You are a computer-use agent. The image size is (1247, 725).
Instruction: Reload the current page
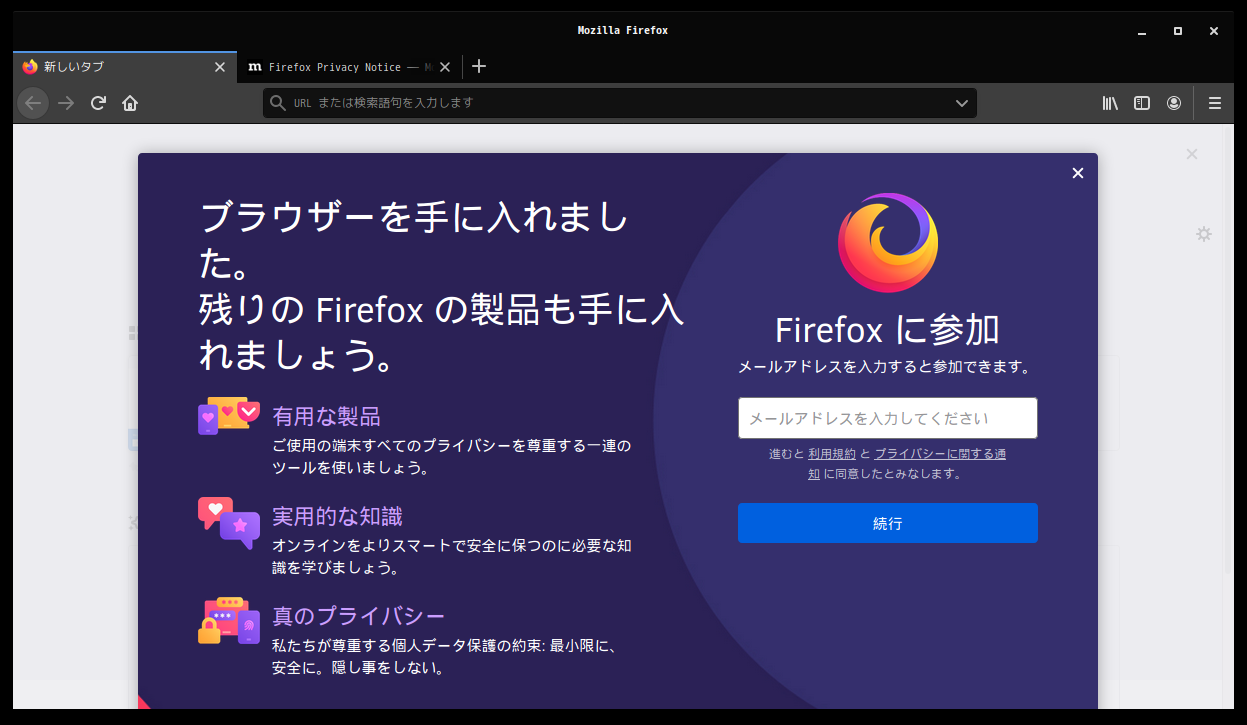tap(98, 103)
